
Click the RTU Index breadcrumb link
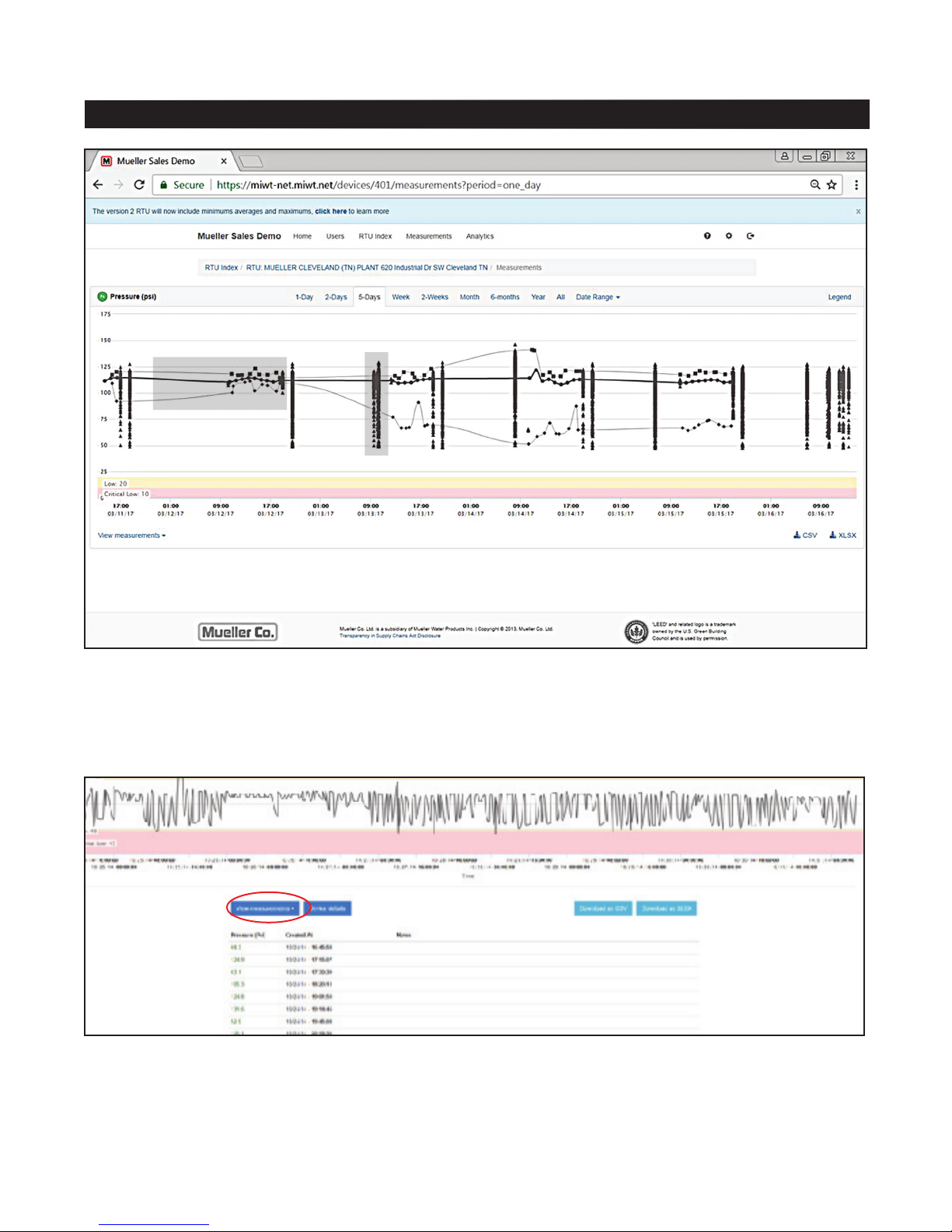(x=221, y=268)
